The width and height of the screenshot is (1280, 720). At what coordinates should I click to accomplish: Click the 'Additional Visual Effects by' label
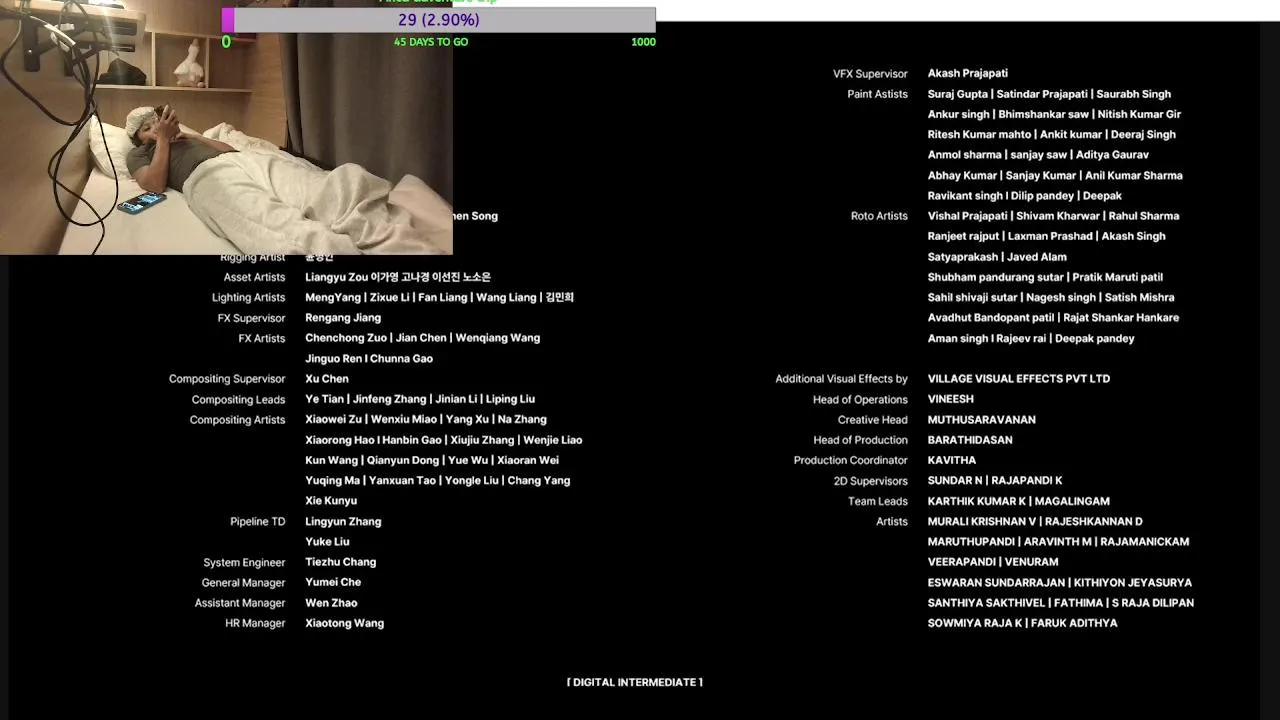click(x=841, y=379)
